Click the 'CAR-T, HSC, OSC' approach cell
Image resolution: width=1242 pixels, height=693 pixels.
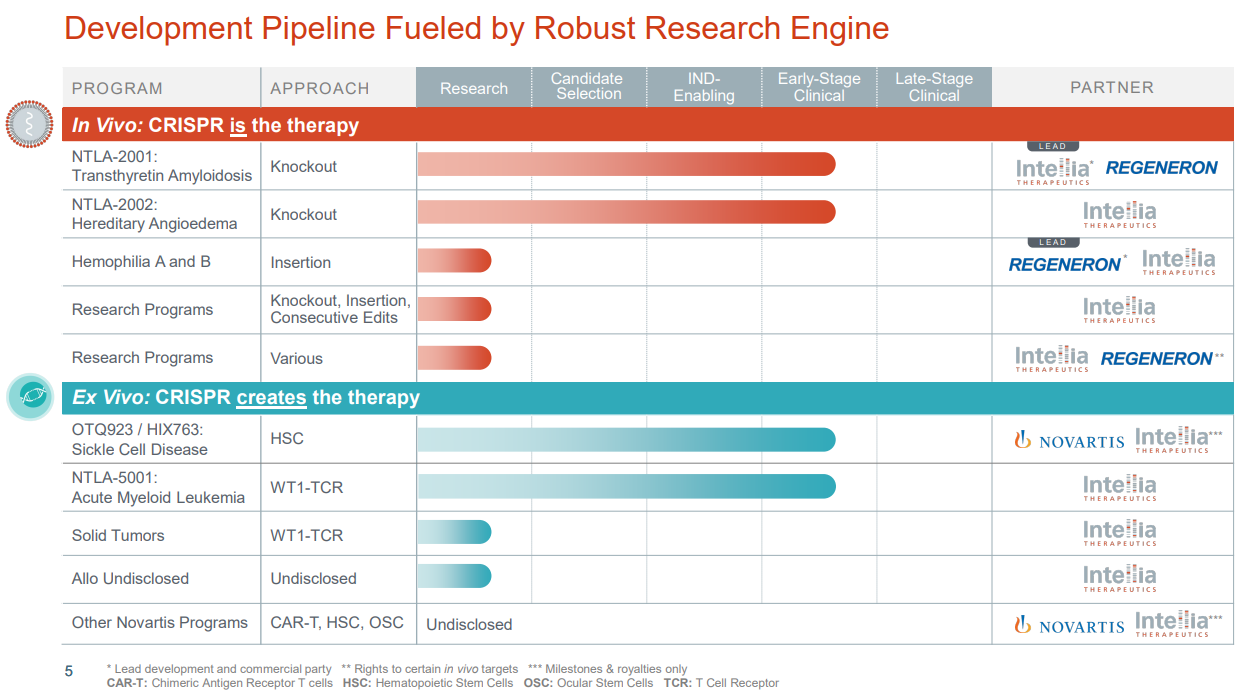point(337,622)
